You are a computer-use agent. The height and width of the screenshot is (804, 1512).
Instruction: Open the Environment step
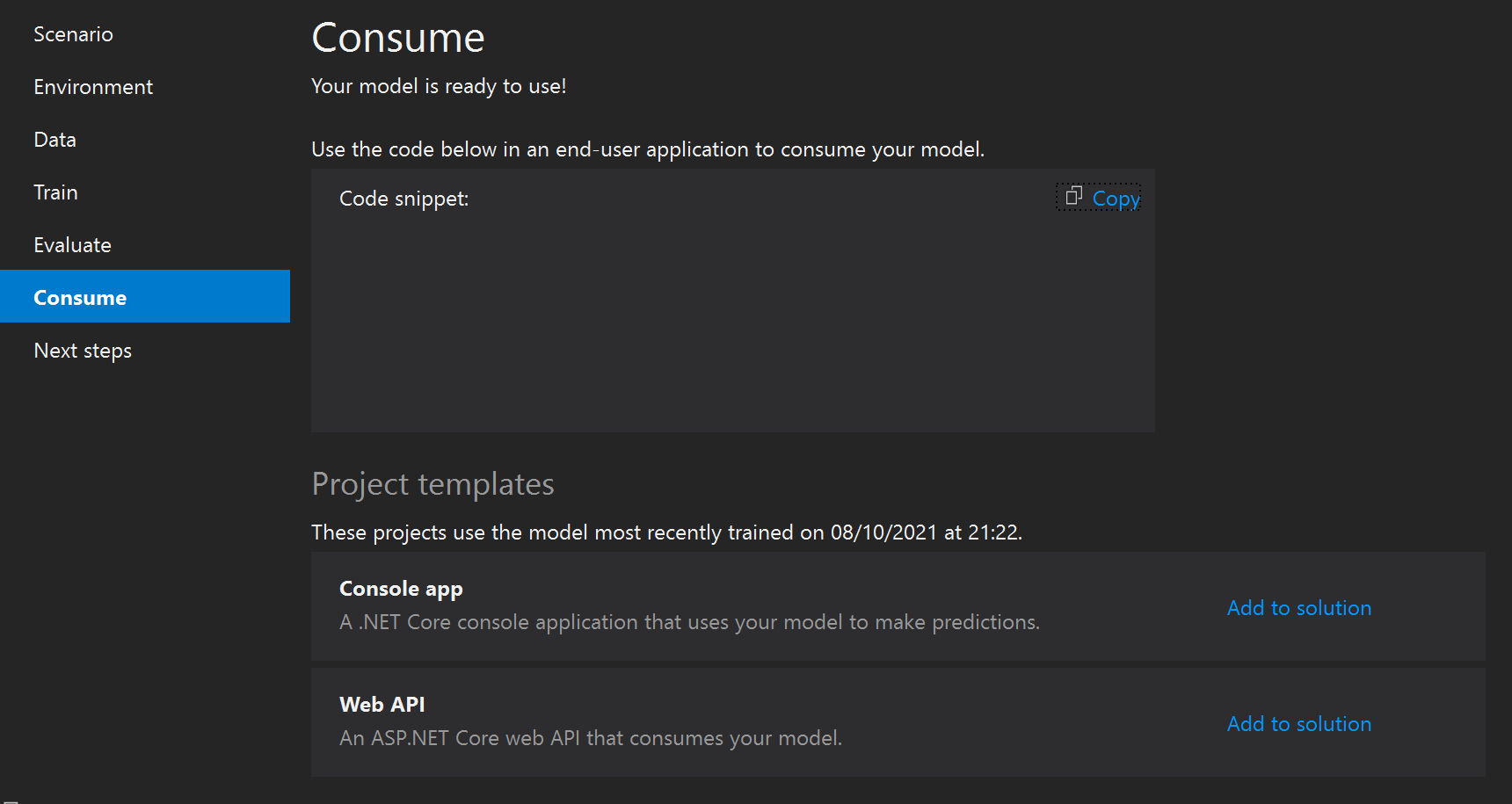point(92,86)
